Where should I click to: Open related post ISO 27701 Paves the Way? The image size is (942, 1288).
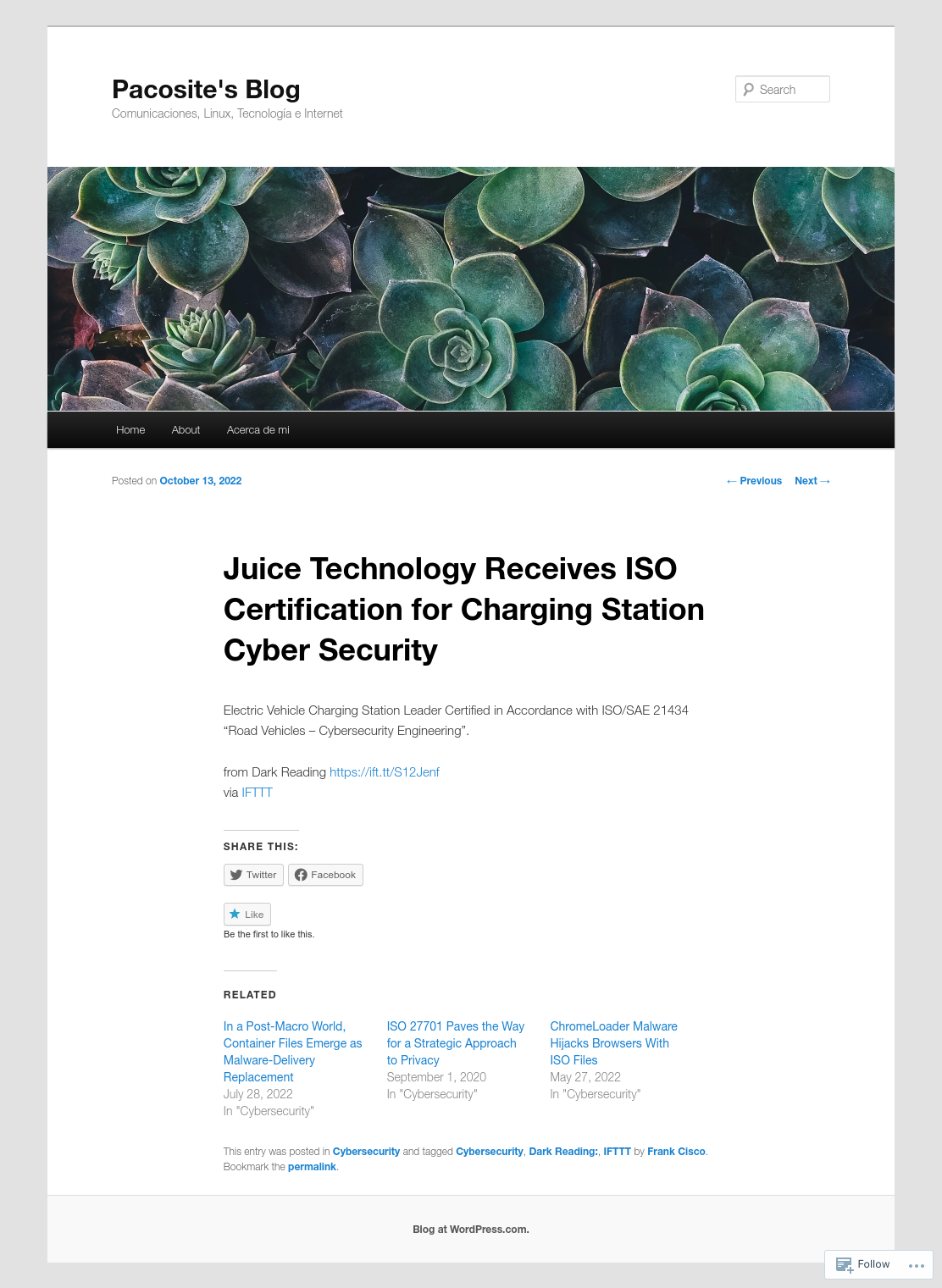pos(456,1043)
